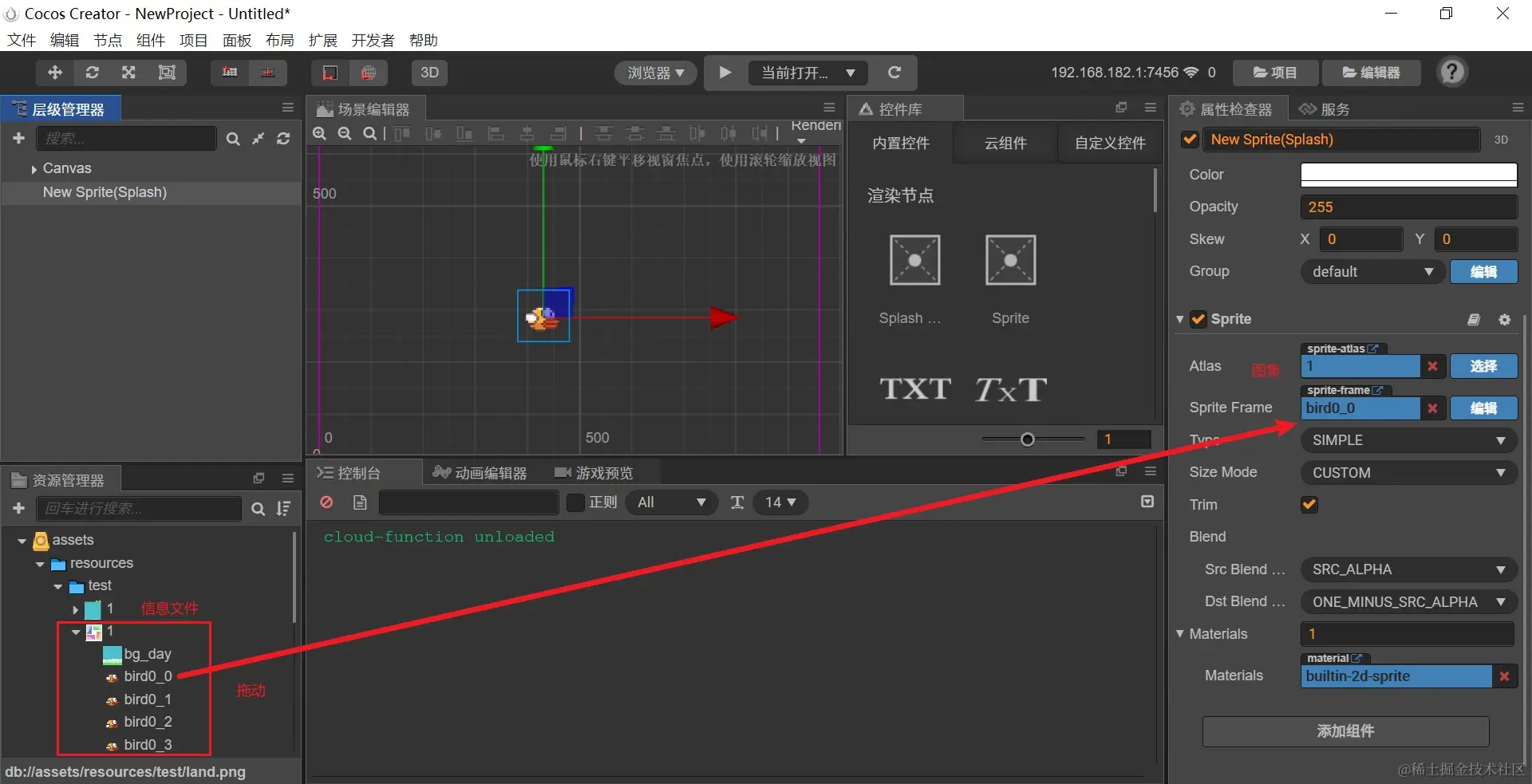
Task: Click the 添加组件 button
Action: point(1345,731)
